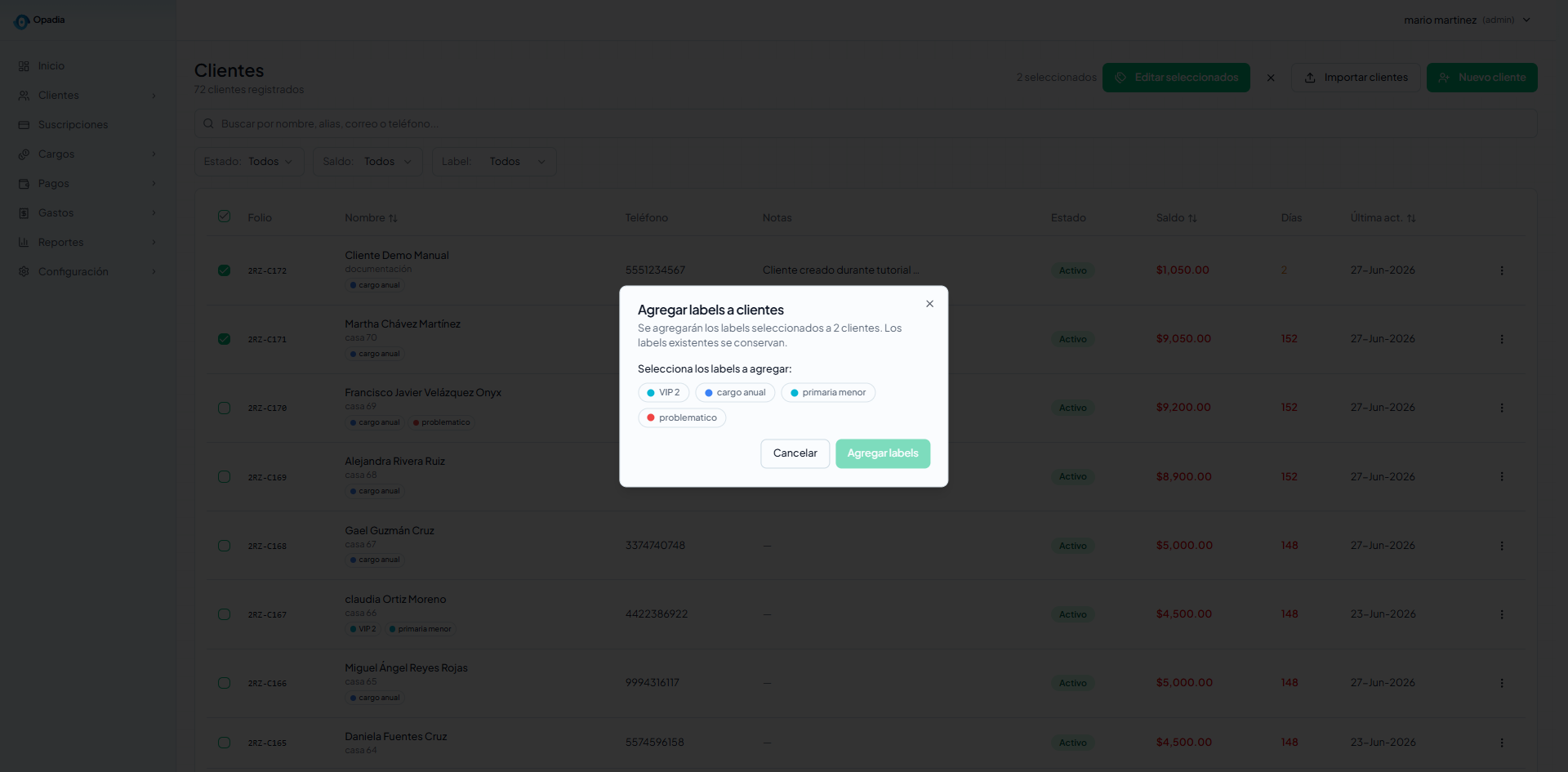Open the Estado filter dropdown
Viewport: 1568px width, 772px height.
pos(249,162)
